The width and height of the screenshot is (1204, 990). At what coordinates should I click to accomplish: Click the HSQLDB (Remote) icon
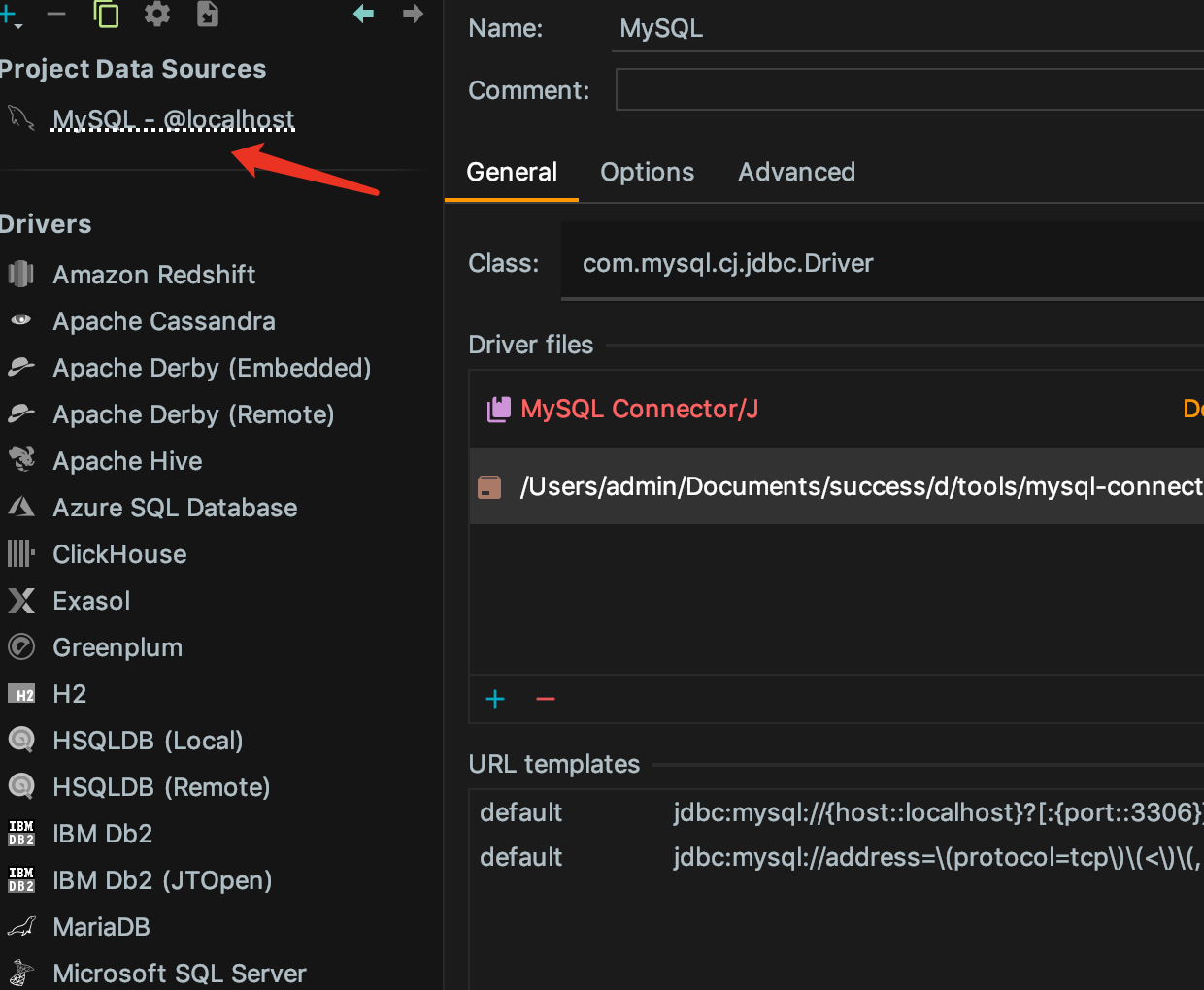pos(21,786)
